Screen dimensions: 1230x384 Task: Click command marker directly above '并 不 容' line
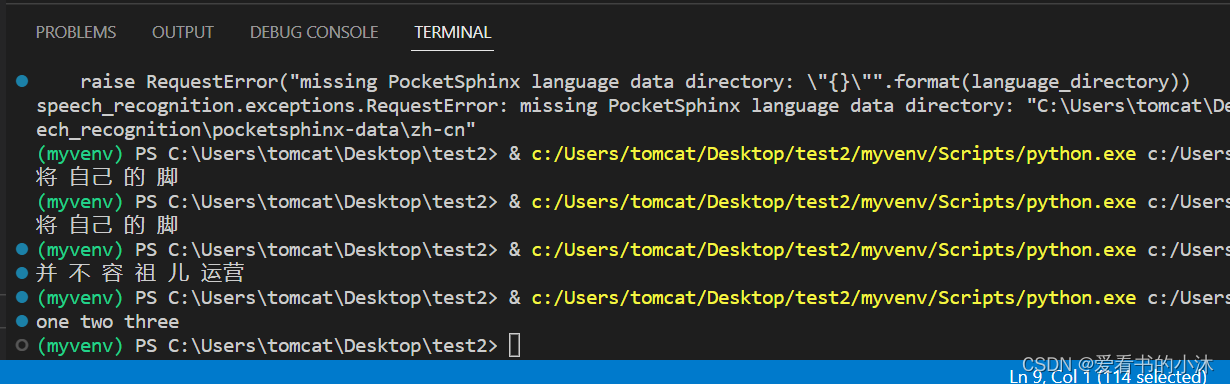[x=21, y=249]
